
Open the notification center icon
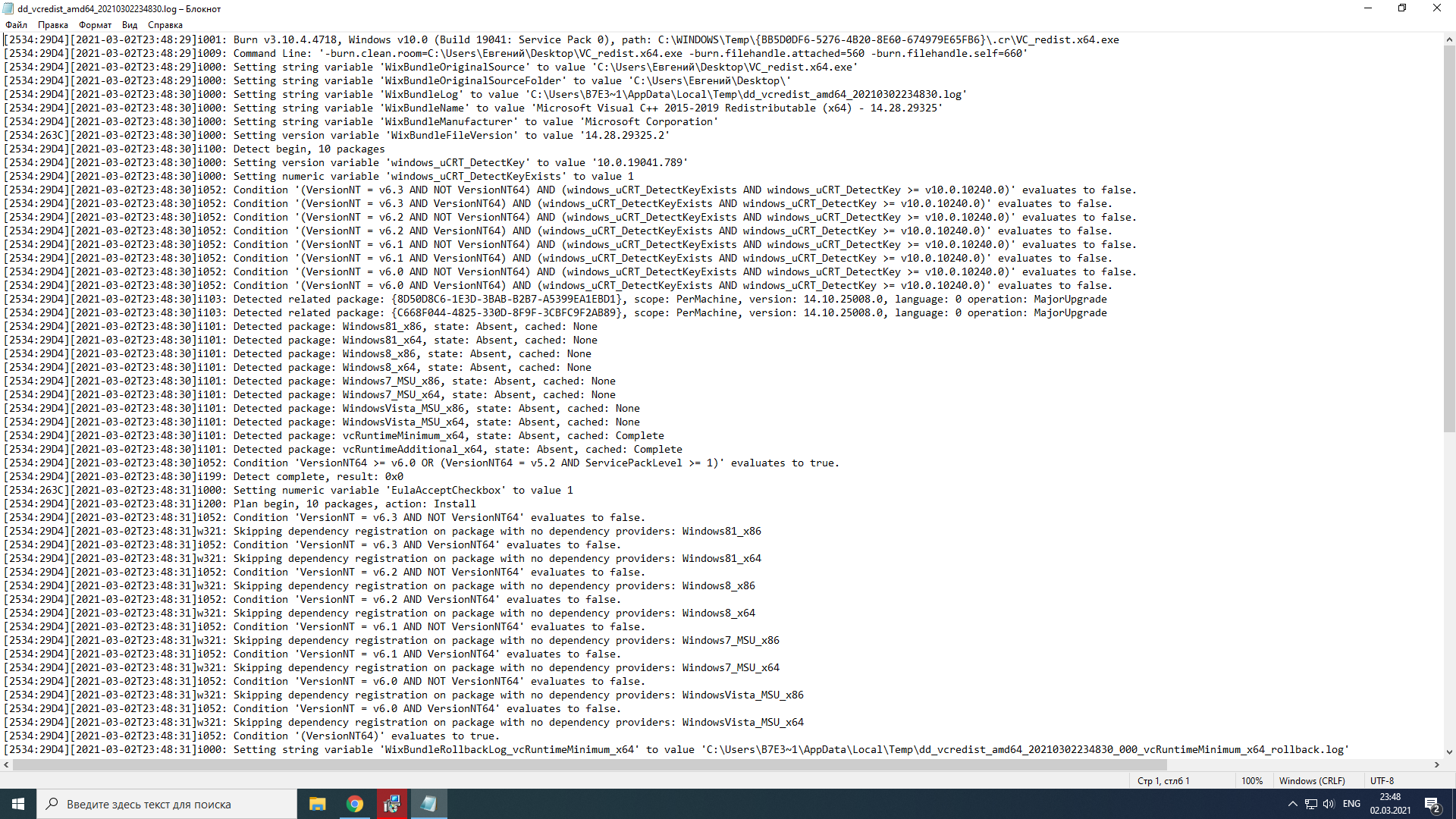[1432, 804]
